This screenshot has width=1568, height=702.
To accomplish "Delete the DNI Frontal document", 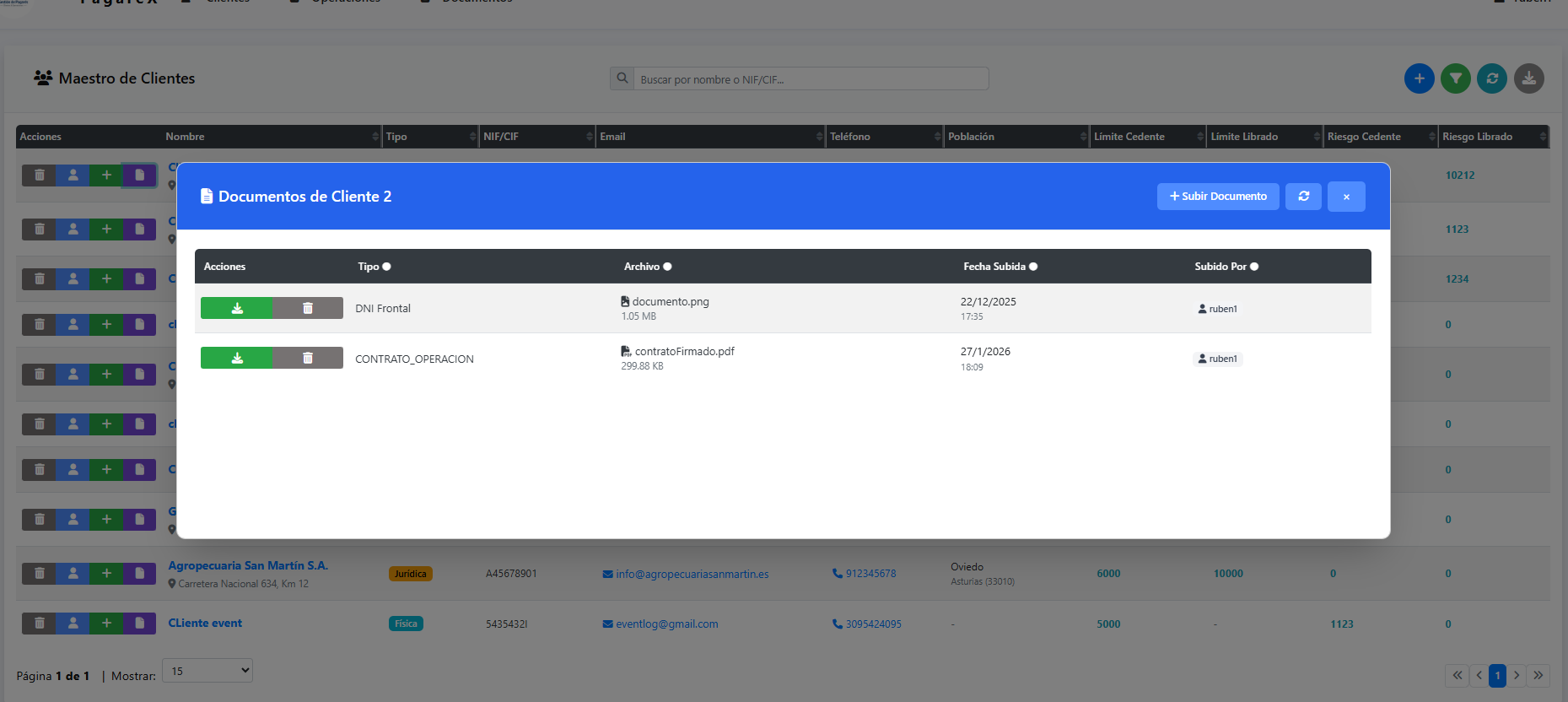I will pos(308,308).
